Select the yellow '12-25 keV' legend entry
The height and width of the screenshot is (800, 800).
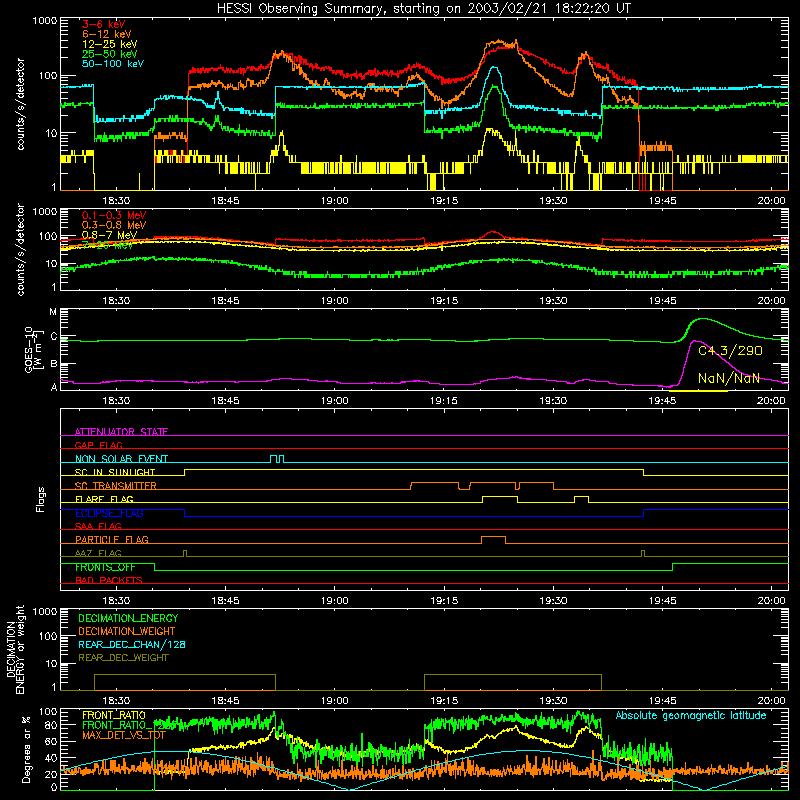coord(110,44)
